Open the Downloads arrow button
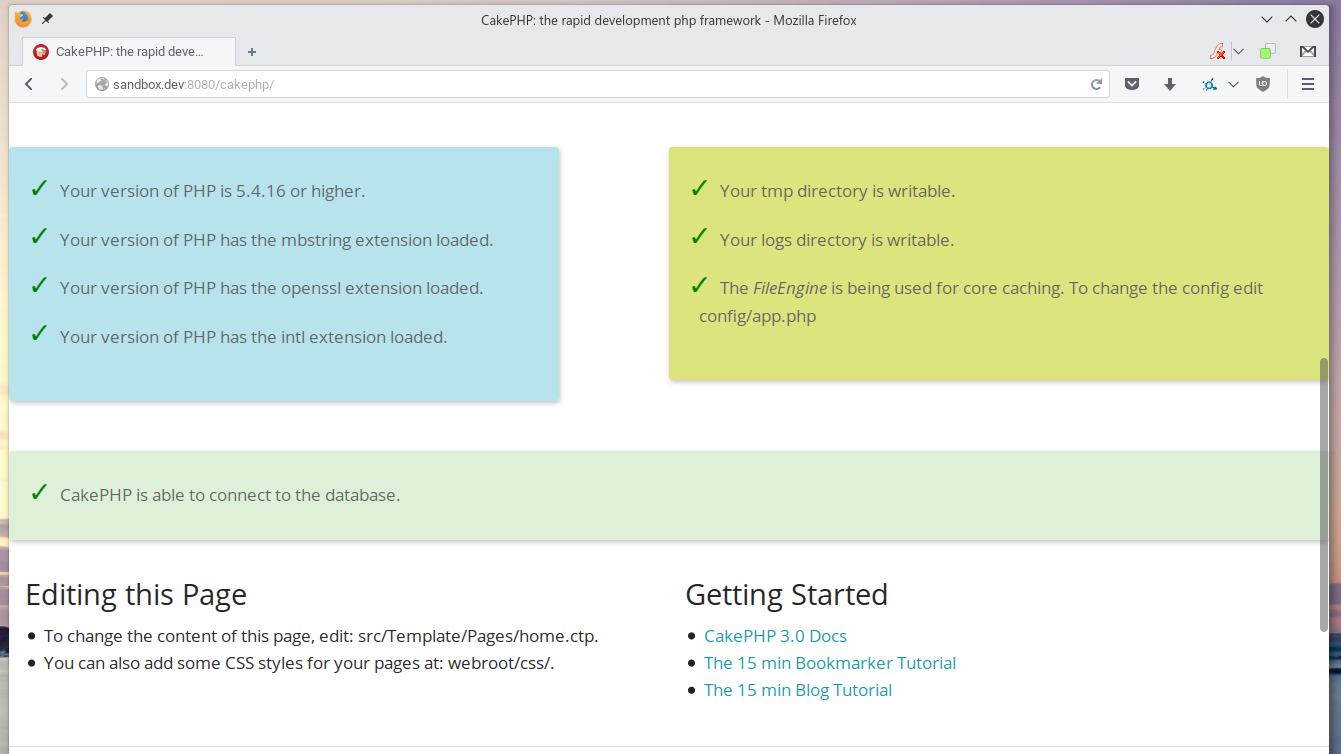Image resolution: width=1341 pixels, height=754 pixels. (x=1170, y=85)
